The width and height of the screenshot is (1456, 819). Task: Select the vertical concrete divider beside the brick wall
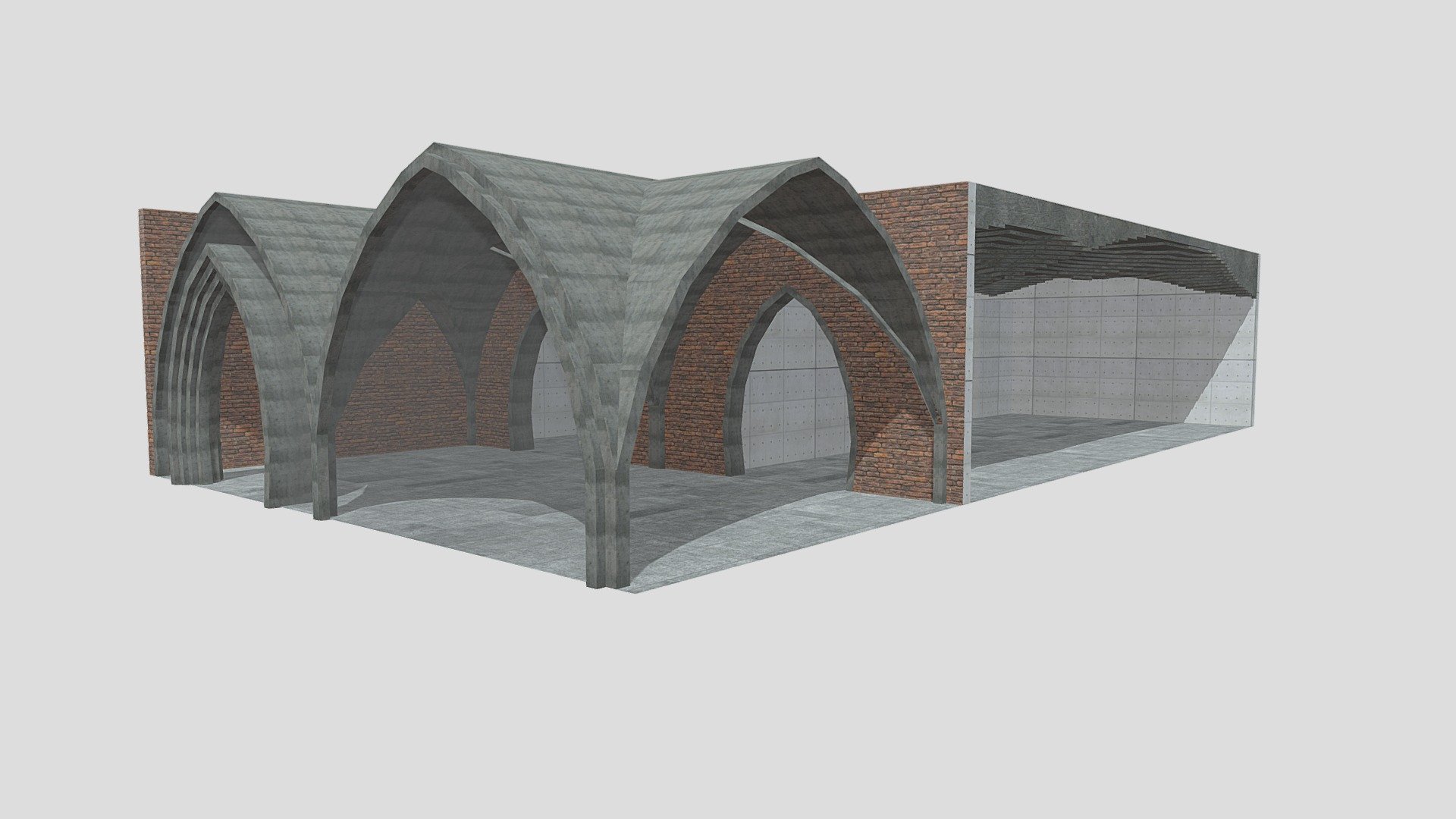coord(969,341)
